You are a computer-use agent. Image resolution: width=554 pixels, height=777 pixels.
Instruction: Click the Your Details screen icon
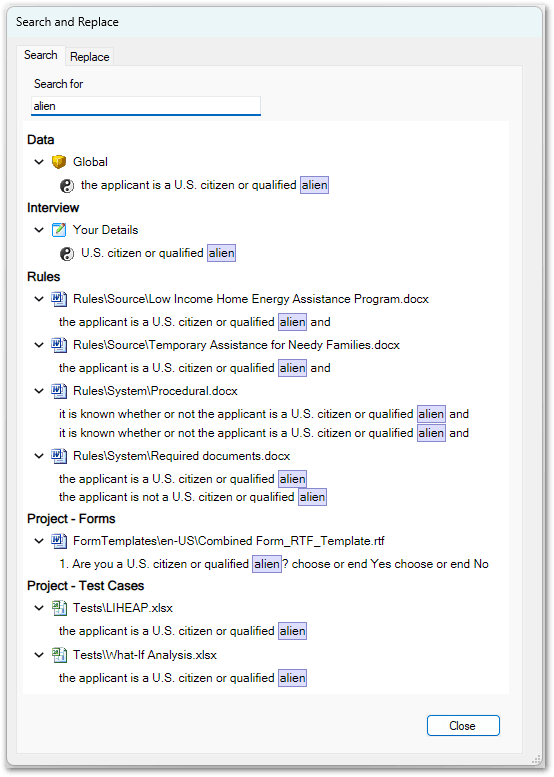pyautogui.click(x=59, y=230)
